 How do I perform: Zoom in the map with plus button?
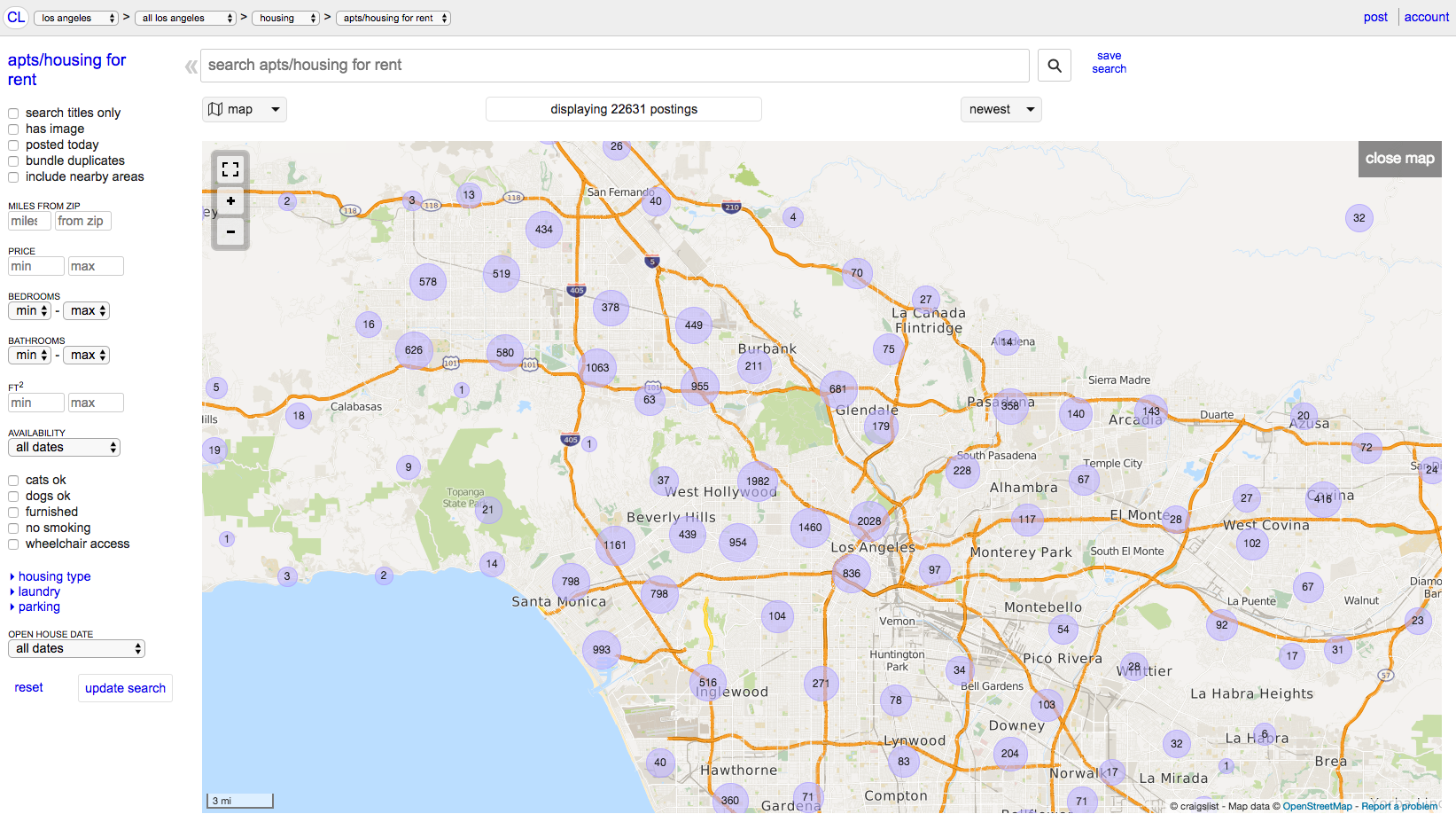(x=230, y=201)
